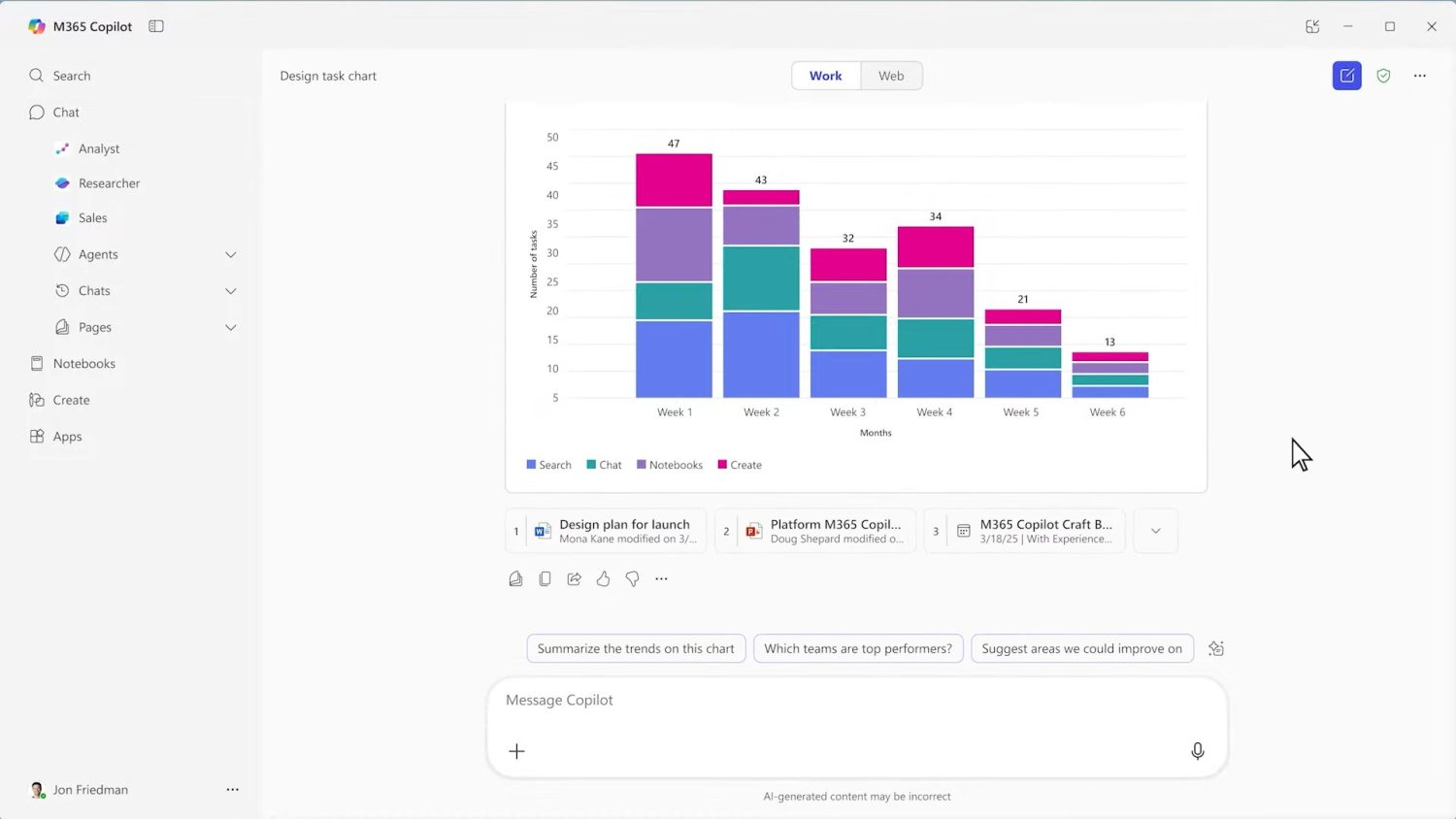This screenshot has width=1456, height=819.
Task: Click the Create legend color swatch
Action: click(722, 465)
